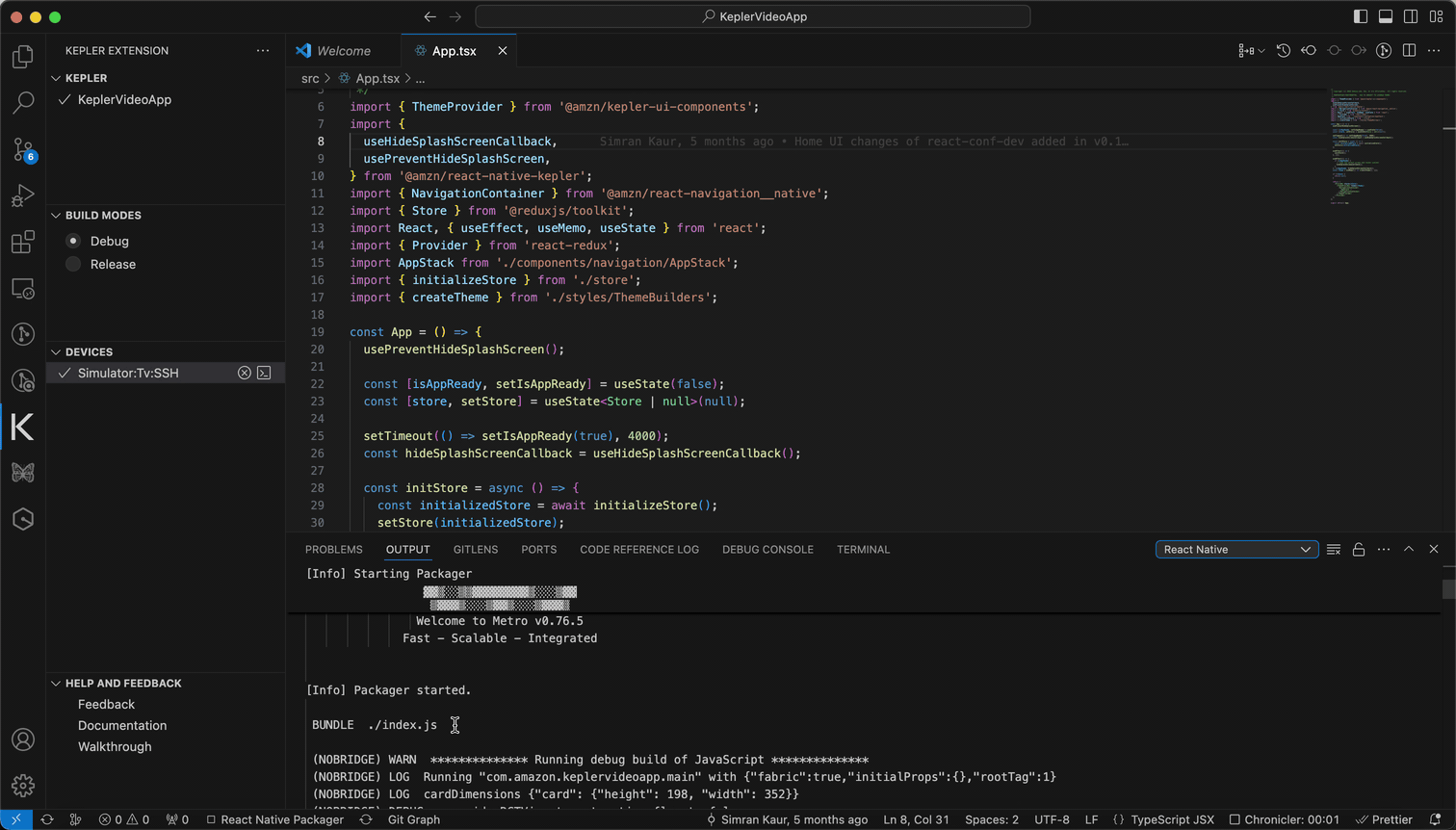Collapse the HELP AND FEEDBACK section

pos(55,683)
